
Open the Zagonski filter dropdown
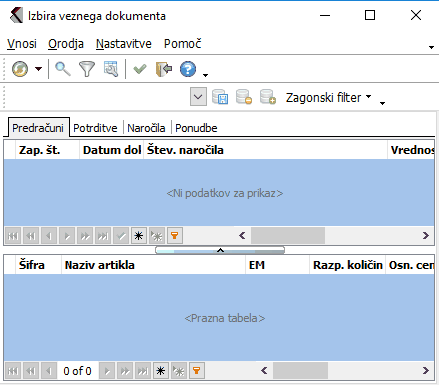tap(328, 97)
